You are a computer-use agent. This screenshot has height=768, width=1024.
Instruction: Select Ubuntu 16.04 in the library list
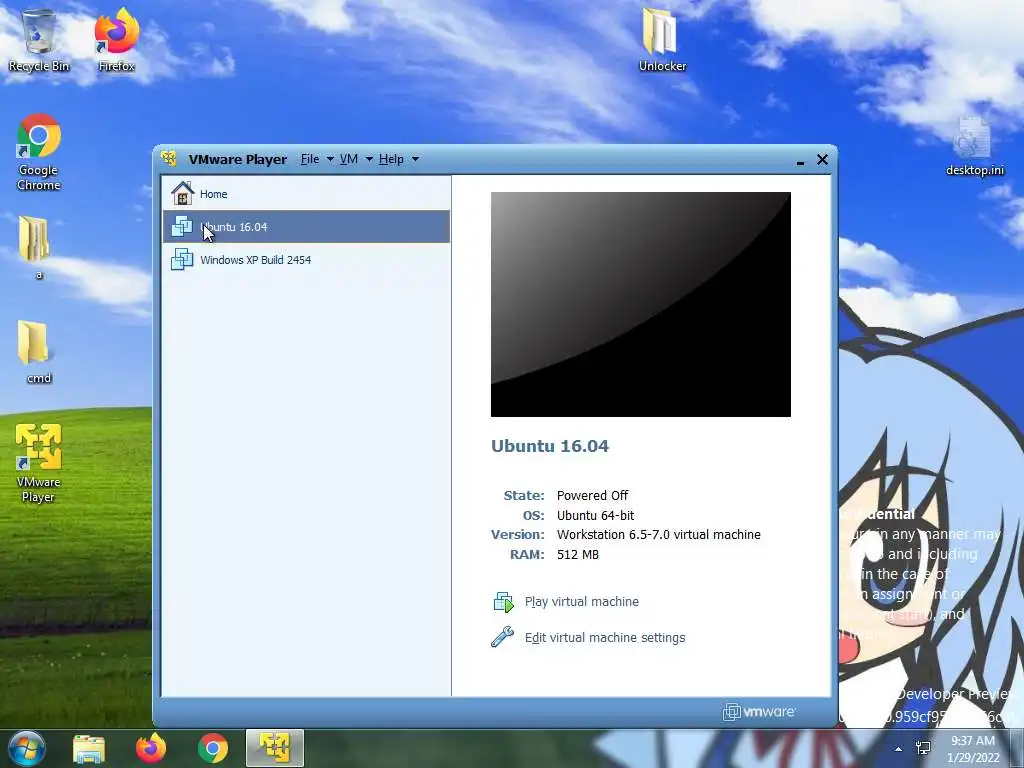pyautogui.click(x=306, y=227)
